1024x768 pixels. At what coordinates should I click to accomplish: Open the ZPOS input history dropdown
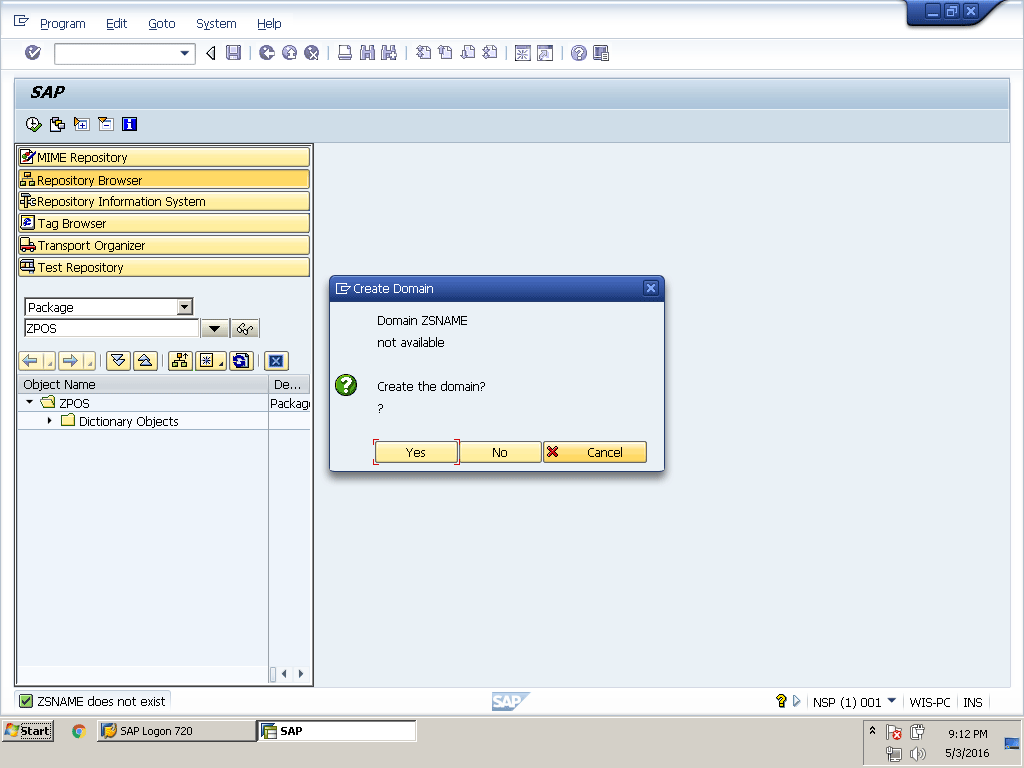214,329
